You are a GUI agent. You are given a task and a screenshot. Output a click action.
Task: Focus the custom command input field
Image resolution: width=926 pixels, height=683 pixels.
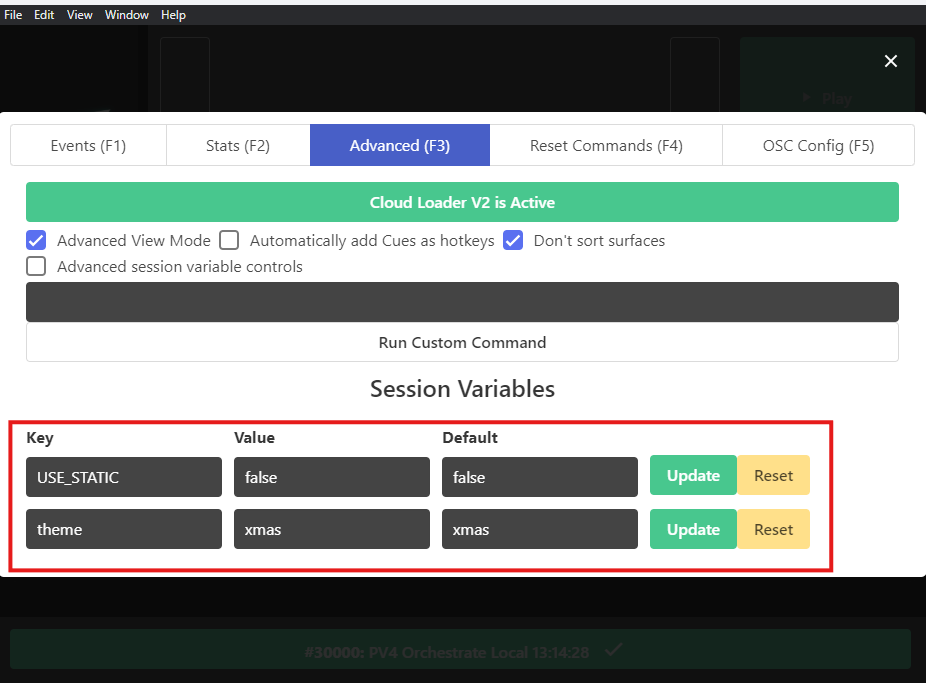[462, 302]
